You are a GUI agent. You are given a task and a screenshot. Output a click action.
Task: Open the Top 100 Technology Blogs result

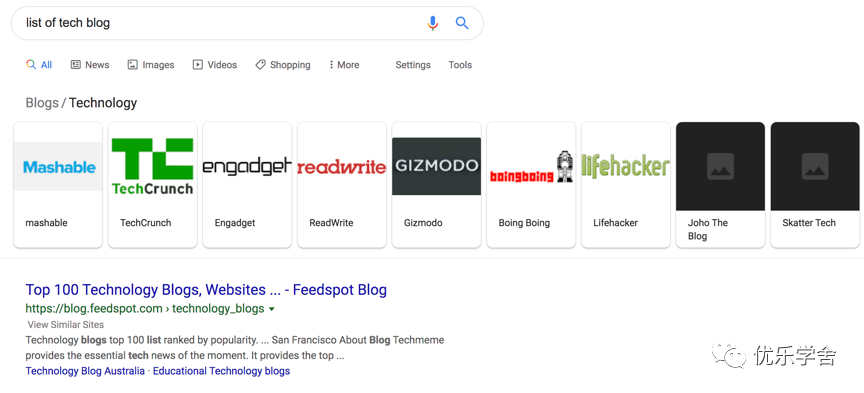point(206,290)
